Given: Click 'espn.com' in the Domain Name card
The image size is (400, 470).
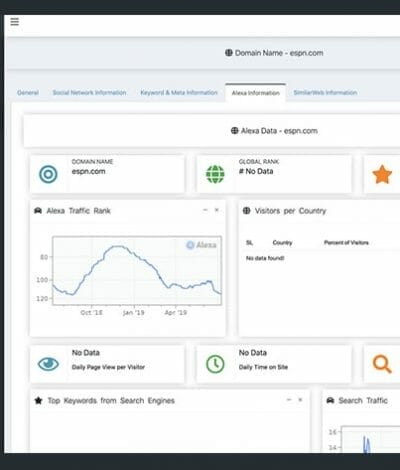Looking at the screenshot, I should (x=88, y=171).
